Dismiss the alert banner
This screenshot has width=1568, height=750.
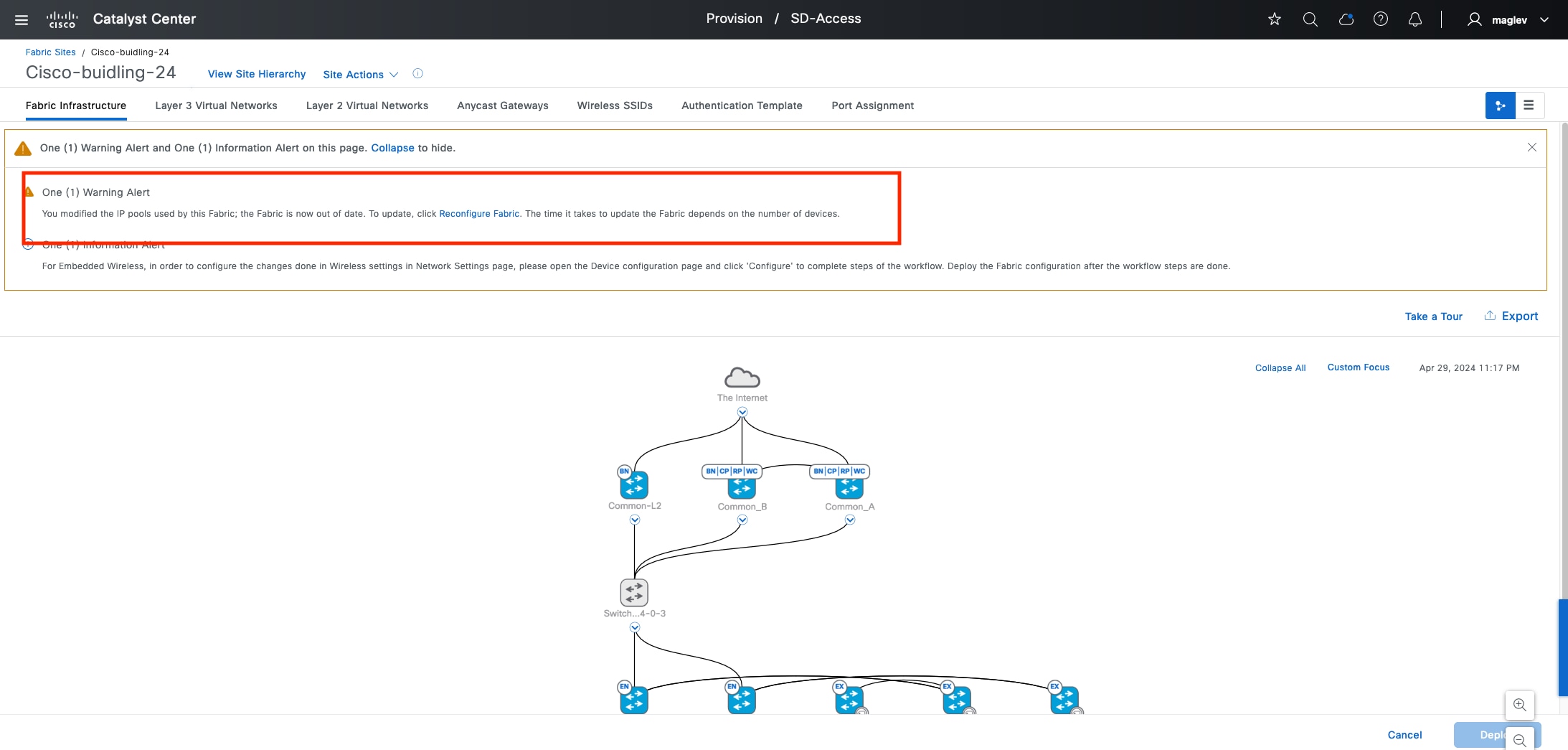point(1531,147)
